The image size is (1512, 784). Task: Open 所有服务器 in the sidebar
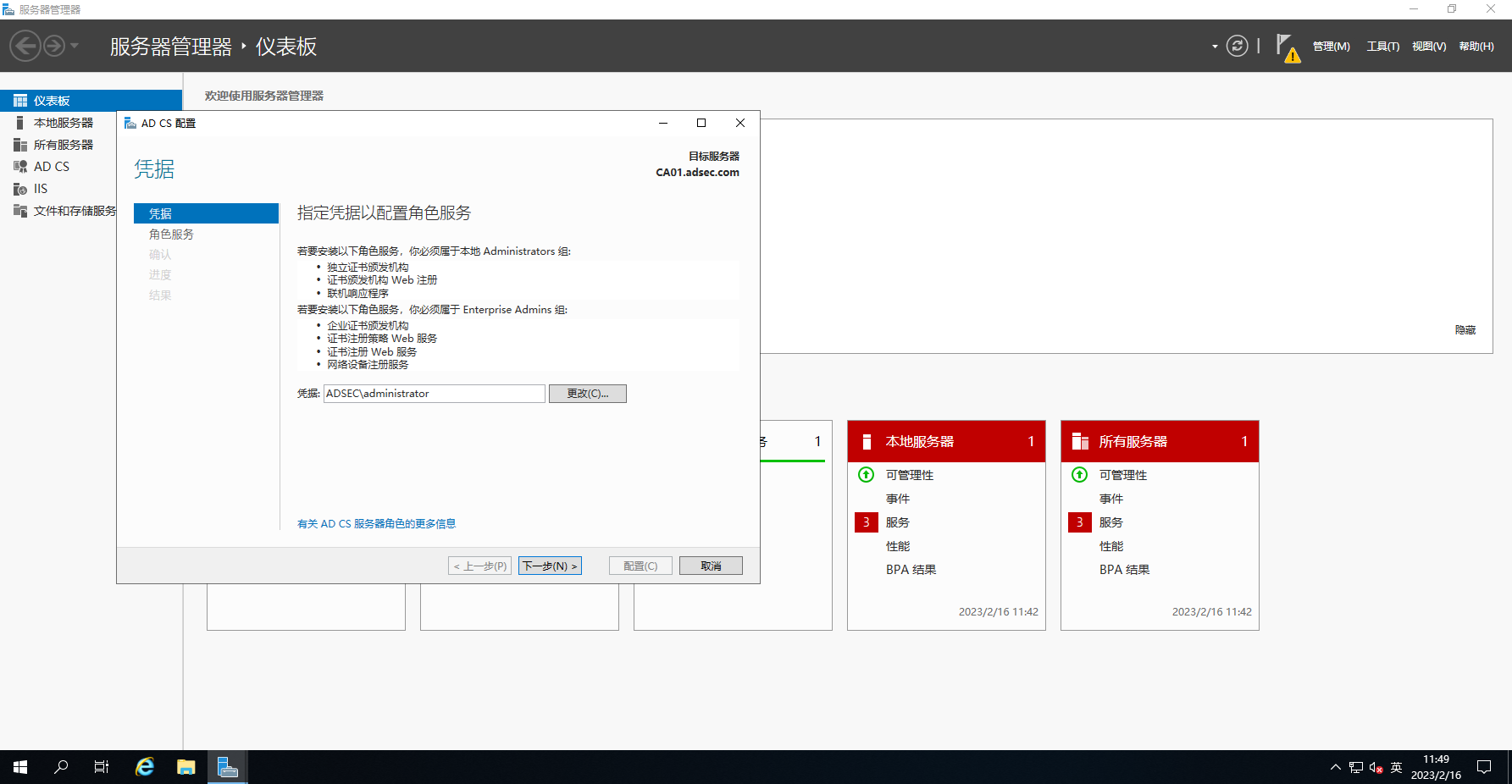click(63, 145)
